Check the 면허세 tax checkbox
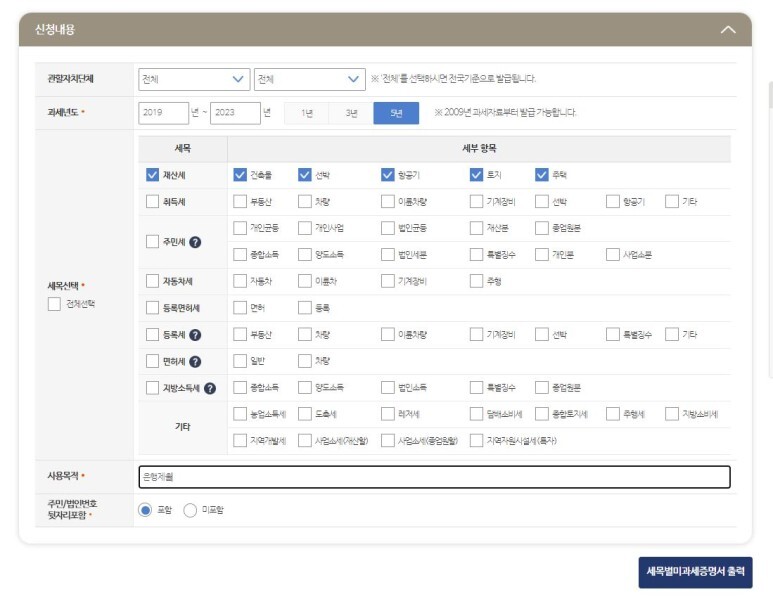 [x=152, y=361]
